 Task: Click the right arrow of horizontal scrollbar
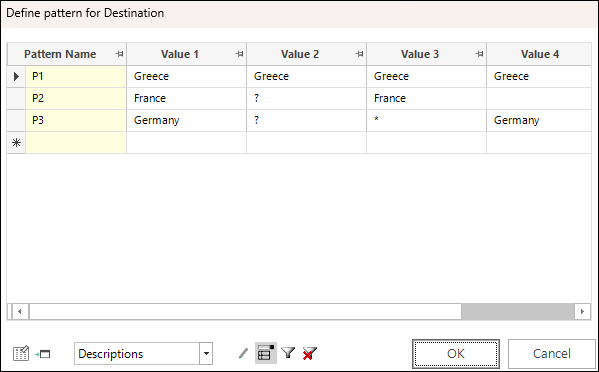(582, 312)
